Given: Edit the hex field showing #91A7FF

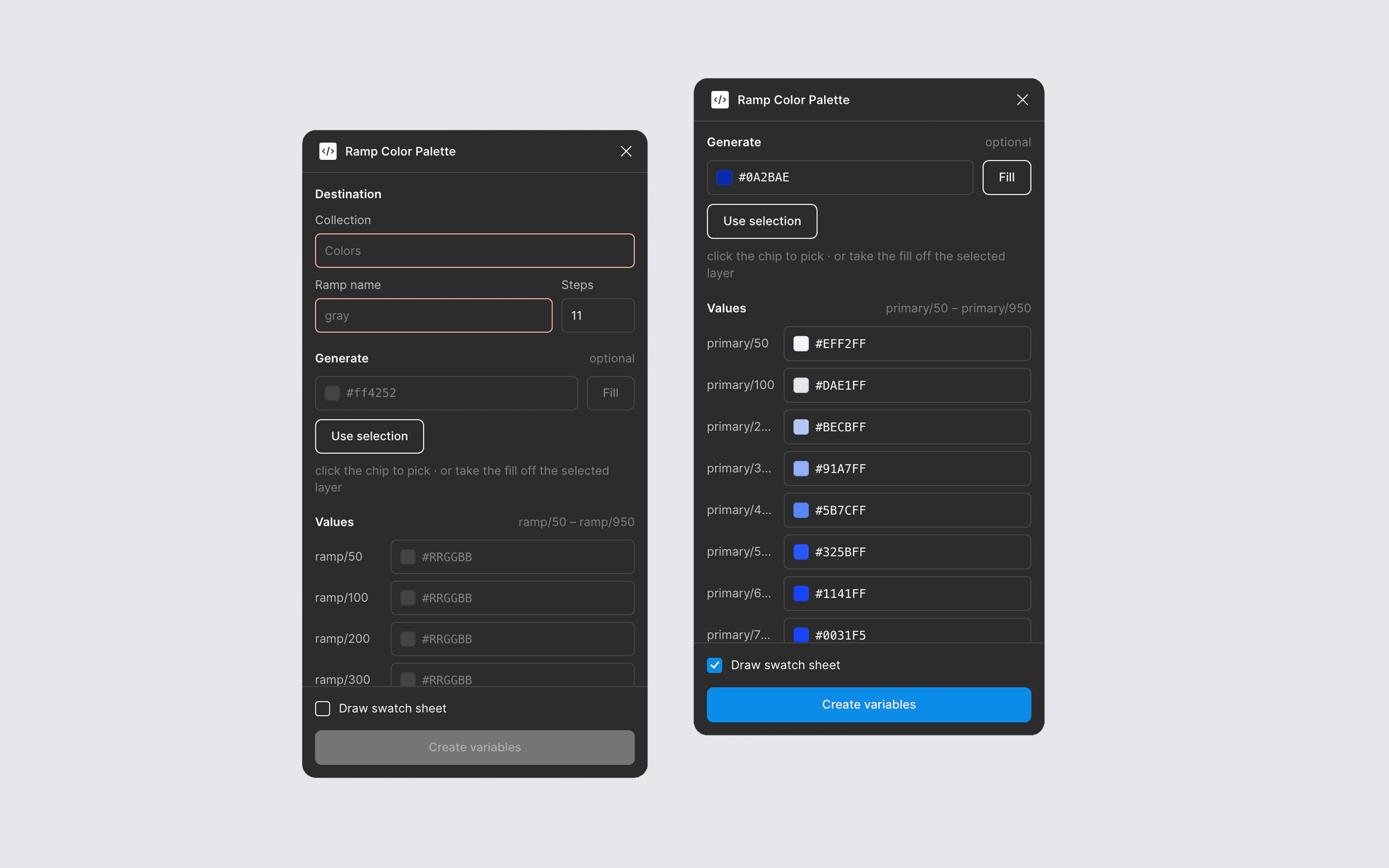Looking at the screenshot, I should tap(907, 468).
